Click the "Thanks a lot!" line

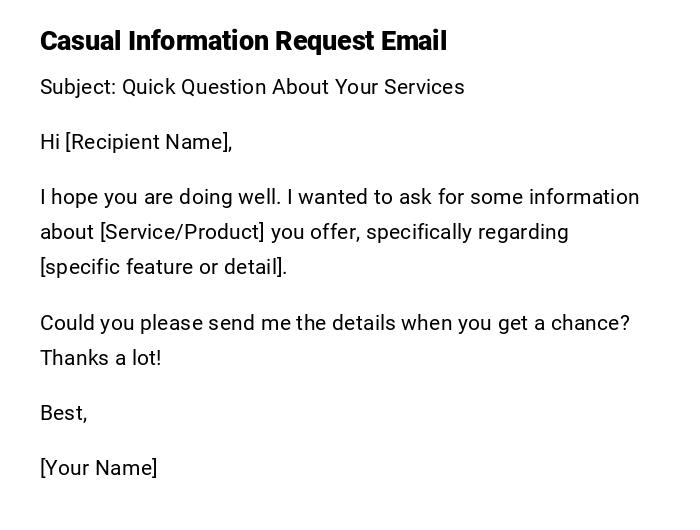pos(100,358)
